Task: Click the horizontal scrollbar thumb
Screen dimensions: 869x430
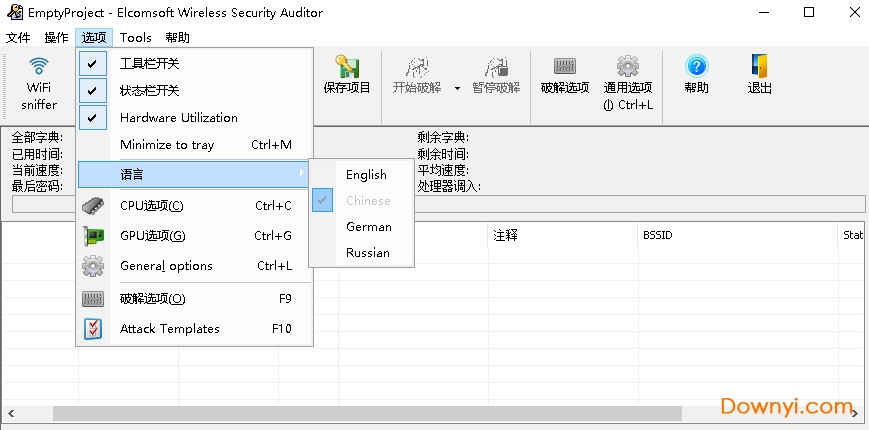Action: (367, 413)
